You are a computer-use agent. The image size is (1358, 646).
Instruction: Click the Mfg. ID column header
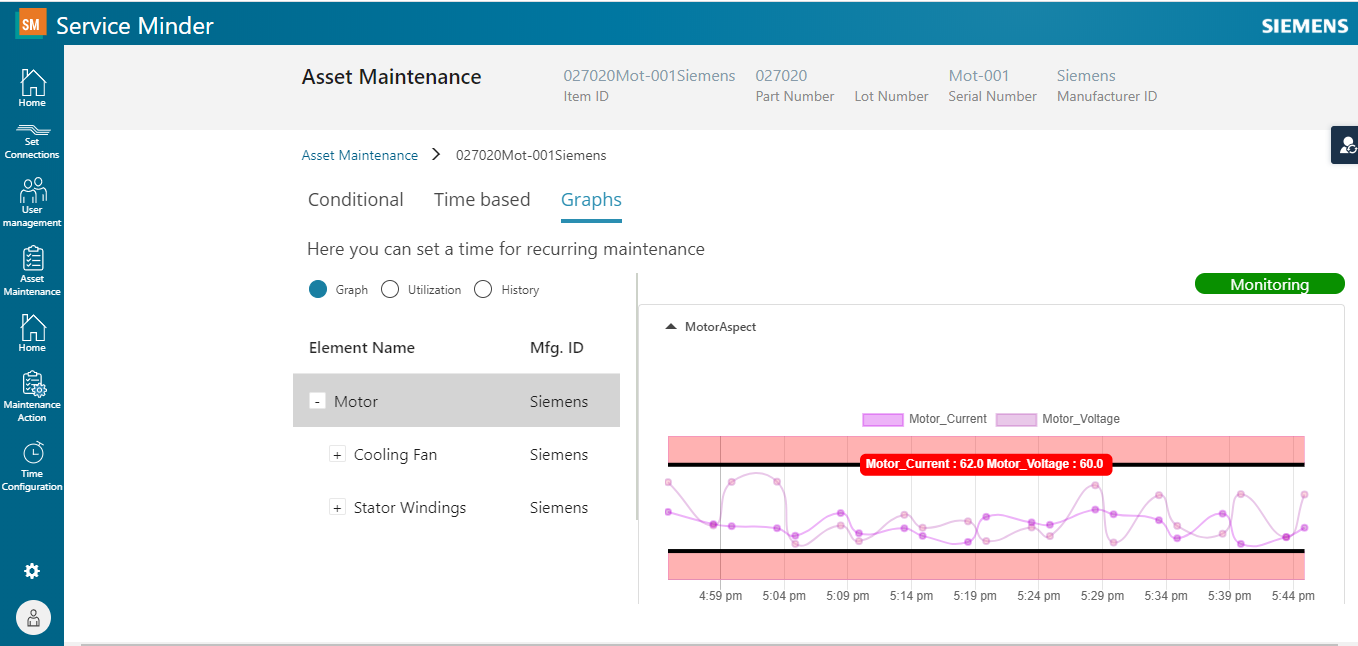tap(557, 348)
